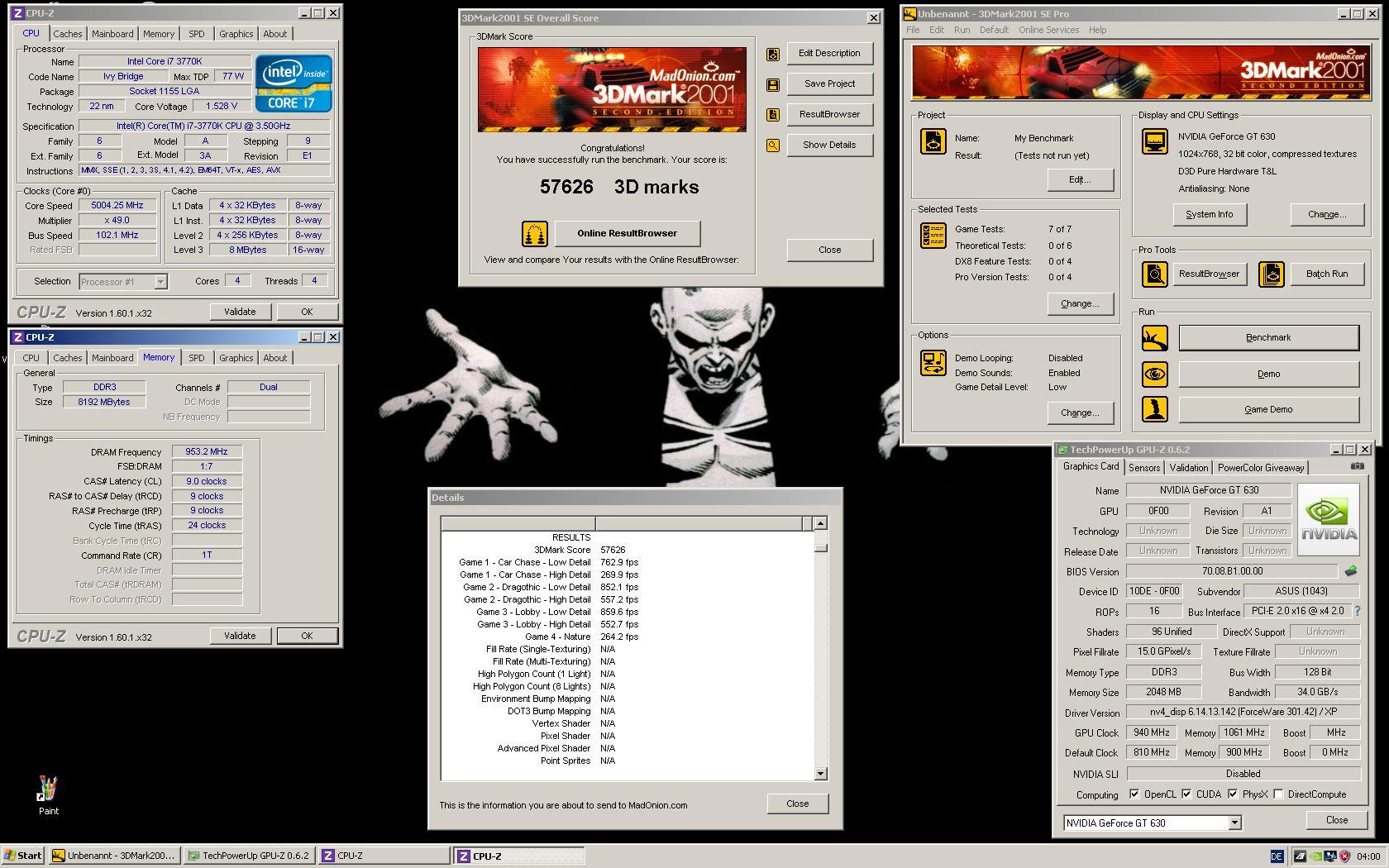Click the DE language indicator in tray

point(1276,856)
